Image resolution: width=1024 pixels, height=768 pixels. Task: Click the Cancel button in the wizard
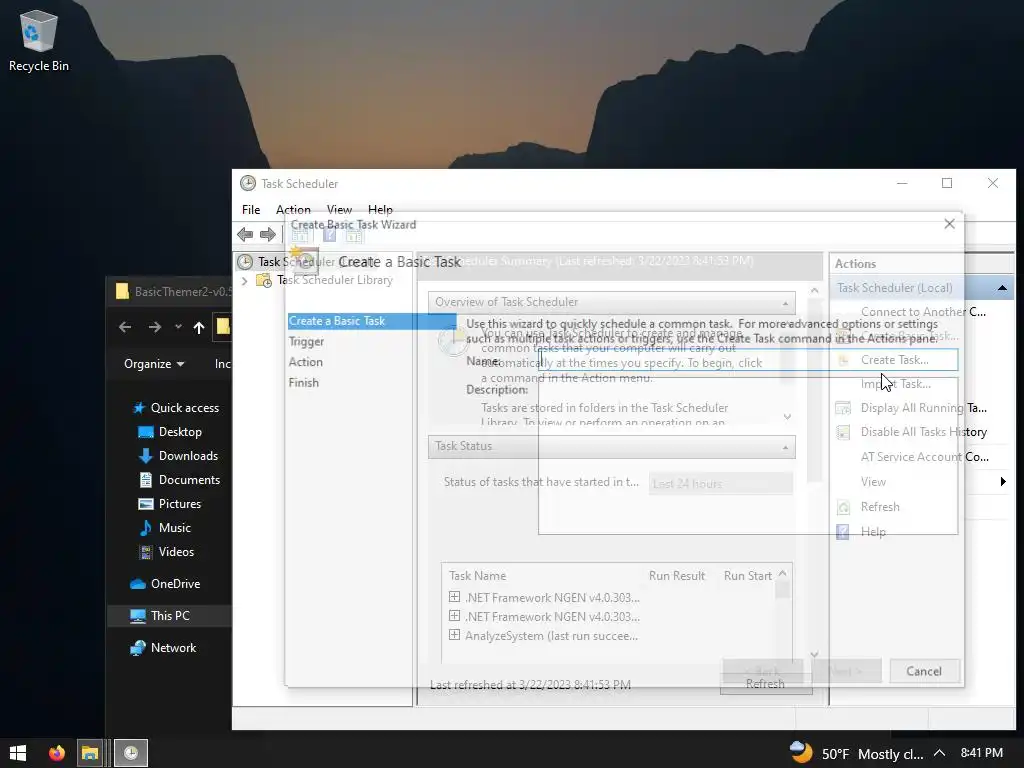coord(924,671)
